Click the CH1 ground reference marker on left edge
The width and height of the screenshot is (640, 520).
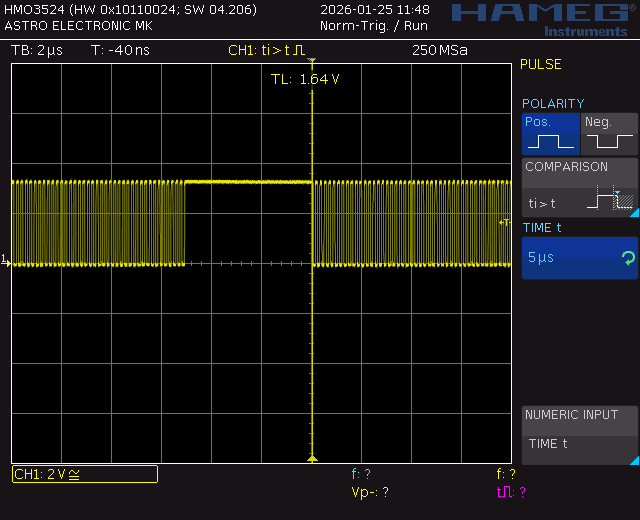click(6, 261)
